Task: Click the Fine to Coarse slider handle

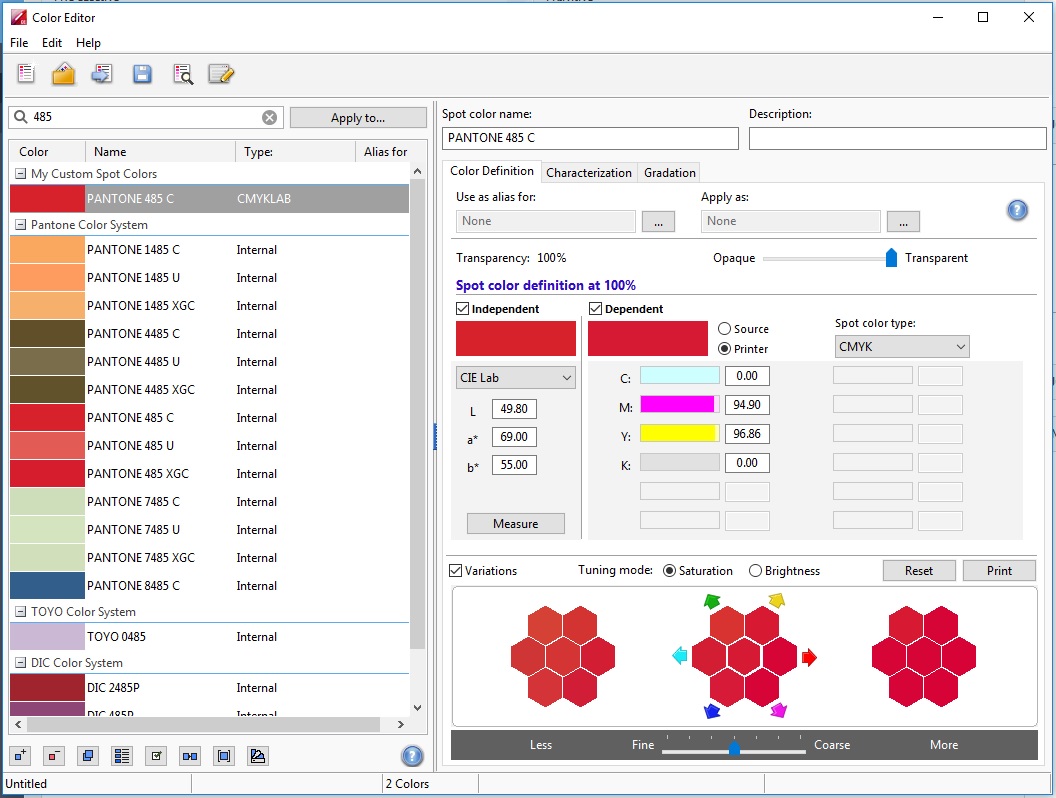Action: click(x=734, y=748)
